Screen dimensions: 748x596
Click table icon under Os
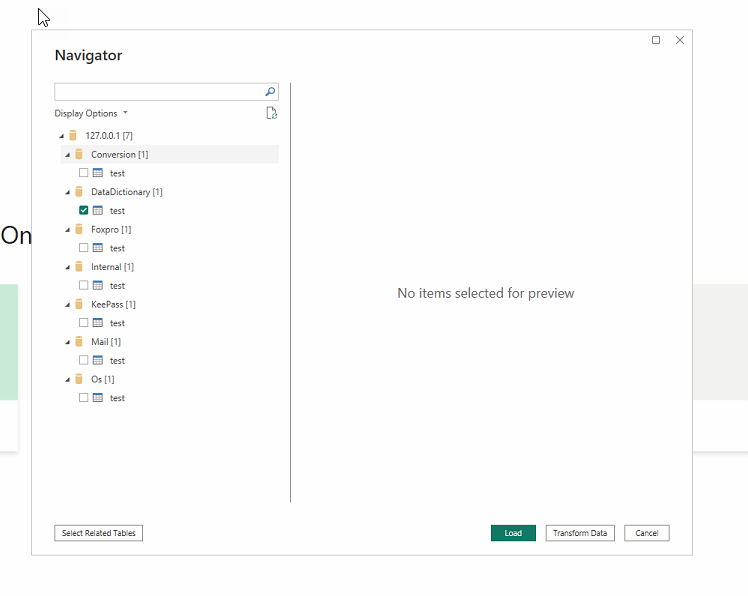pos(98,397)
